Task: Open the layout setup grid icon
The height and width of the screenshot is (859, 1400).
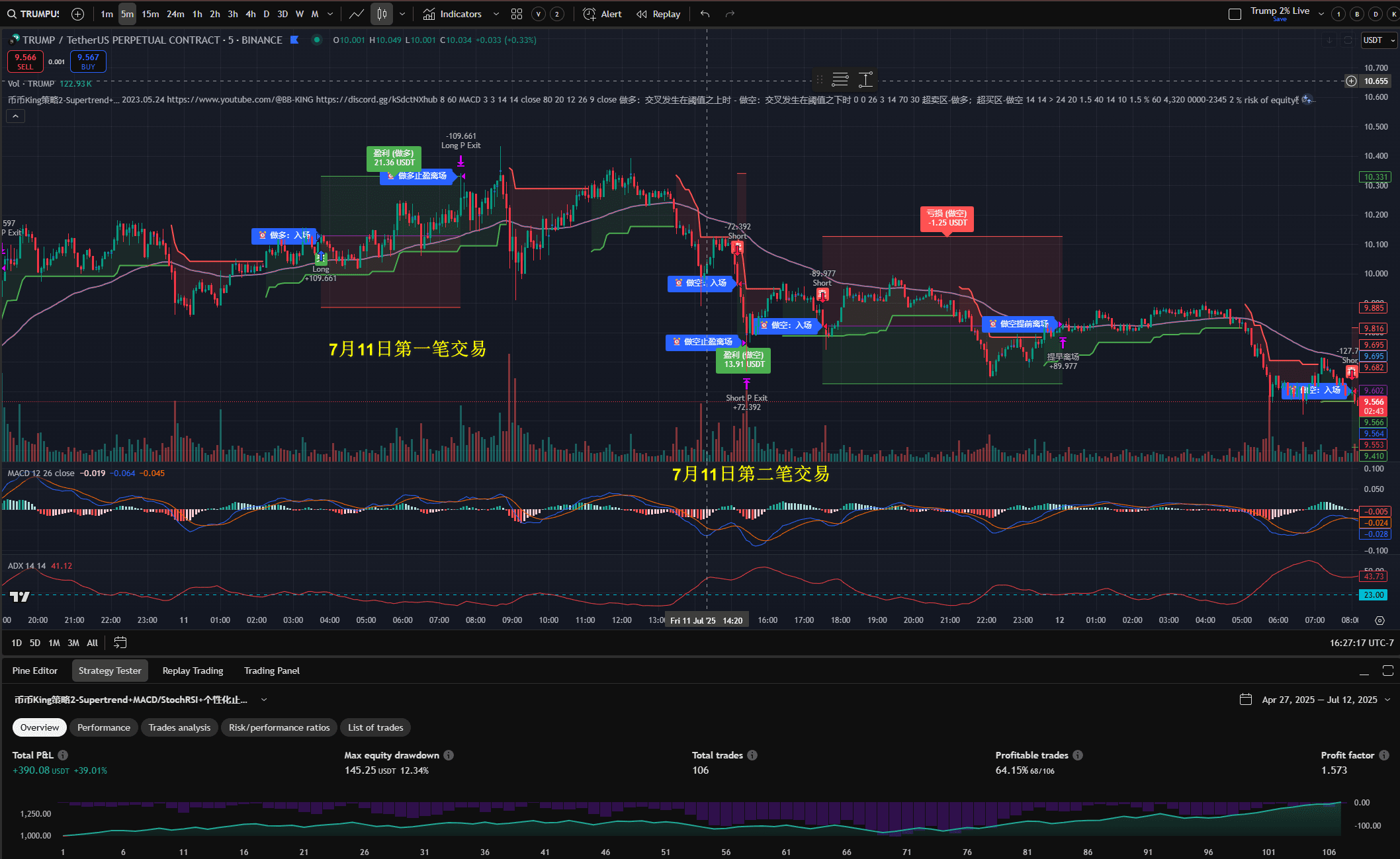Action: pos(517,14)
